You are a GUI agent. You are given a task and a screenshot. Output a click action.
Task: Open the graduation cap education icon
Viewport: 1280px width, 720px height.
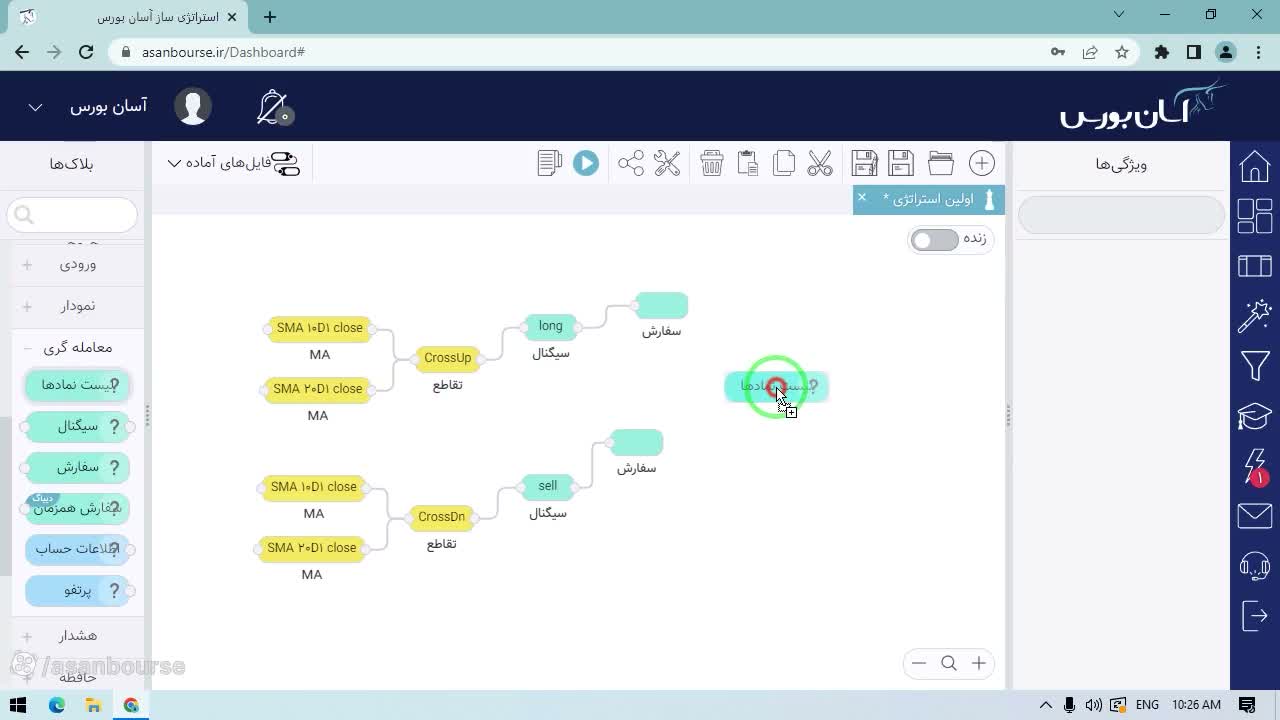tap(1255, 415)
